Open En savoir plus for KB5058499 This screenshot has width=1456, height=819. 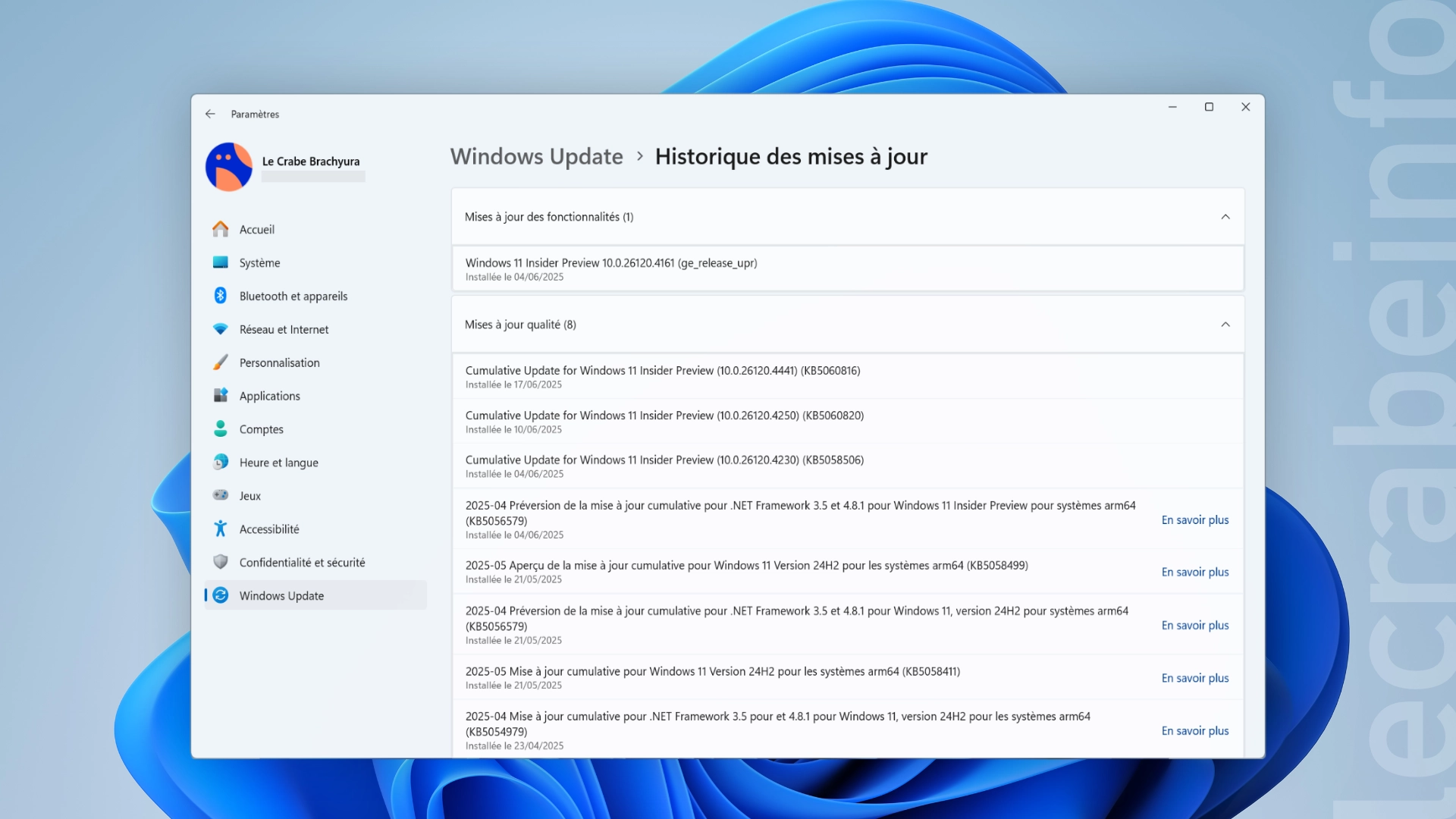pos(1195,572)
